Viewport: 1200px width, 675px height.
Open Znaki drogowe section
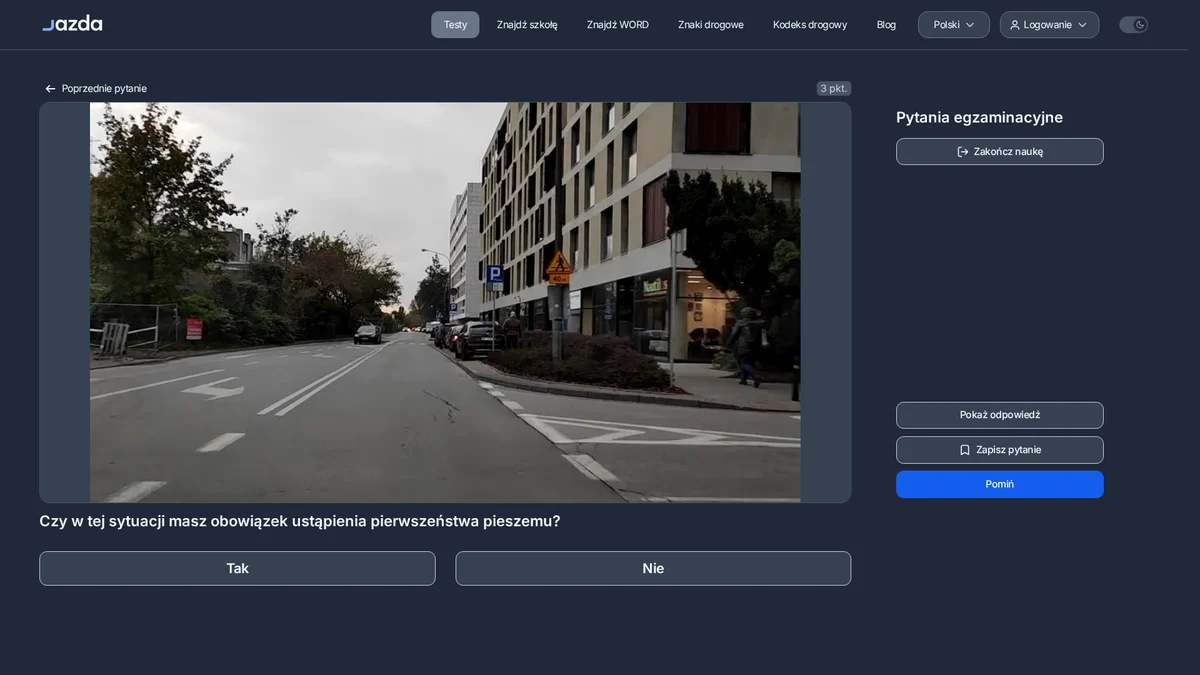point(711,25)
